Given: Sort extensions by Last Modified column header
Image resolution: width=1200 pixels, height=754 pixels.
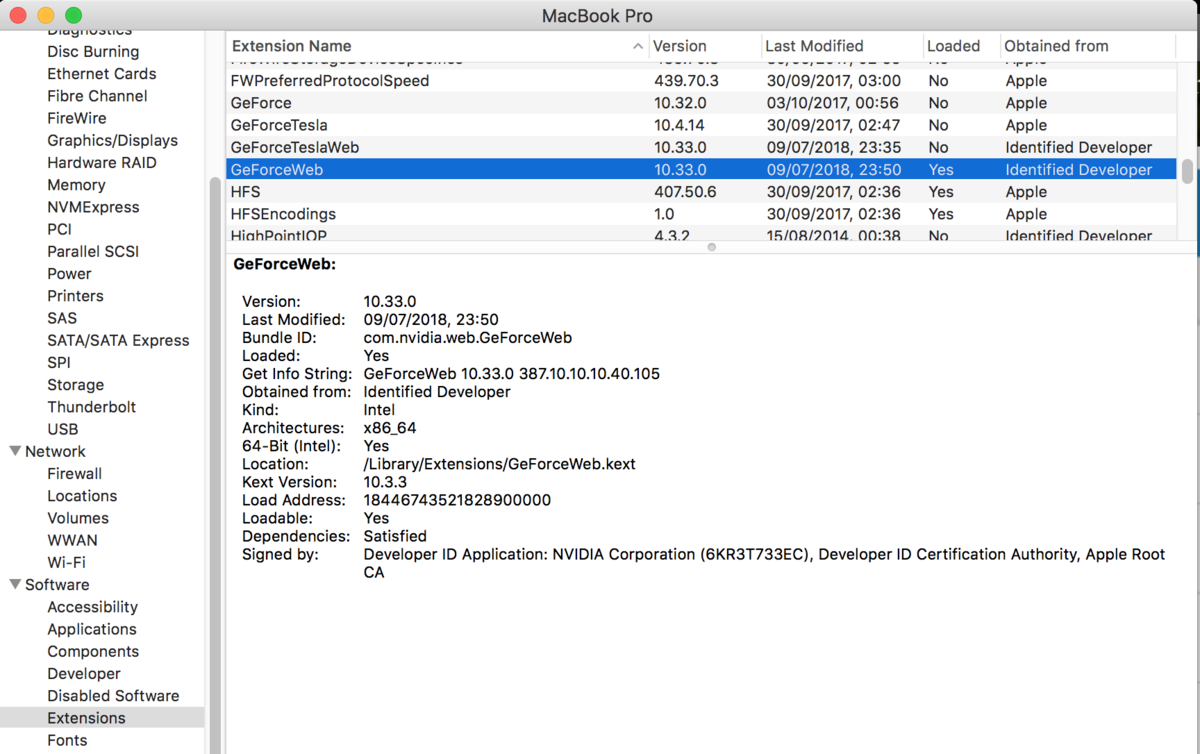Looking at the screenshot, I should pos(841,46).
